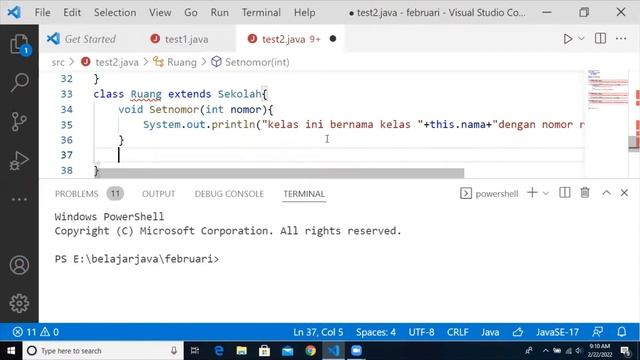Open File Explorer from taskbar
The height and width of the screenshot is (360, 640).
(x=241, y=351)
